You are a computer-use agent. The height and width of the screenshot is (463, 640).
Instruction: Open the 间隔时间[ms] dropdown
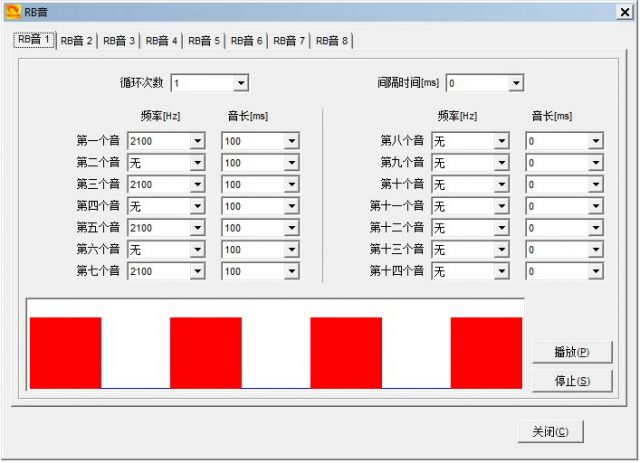[x=516, y=83]
